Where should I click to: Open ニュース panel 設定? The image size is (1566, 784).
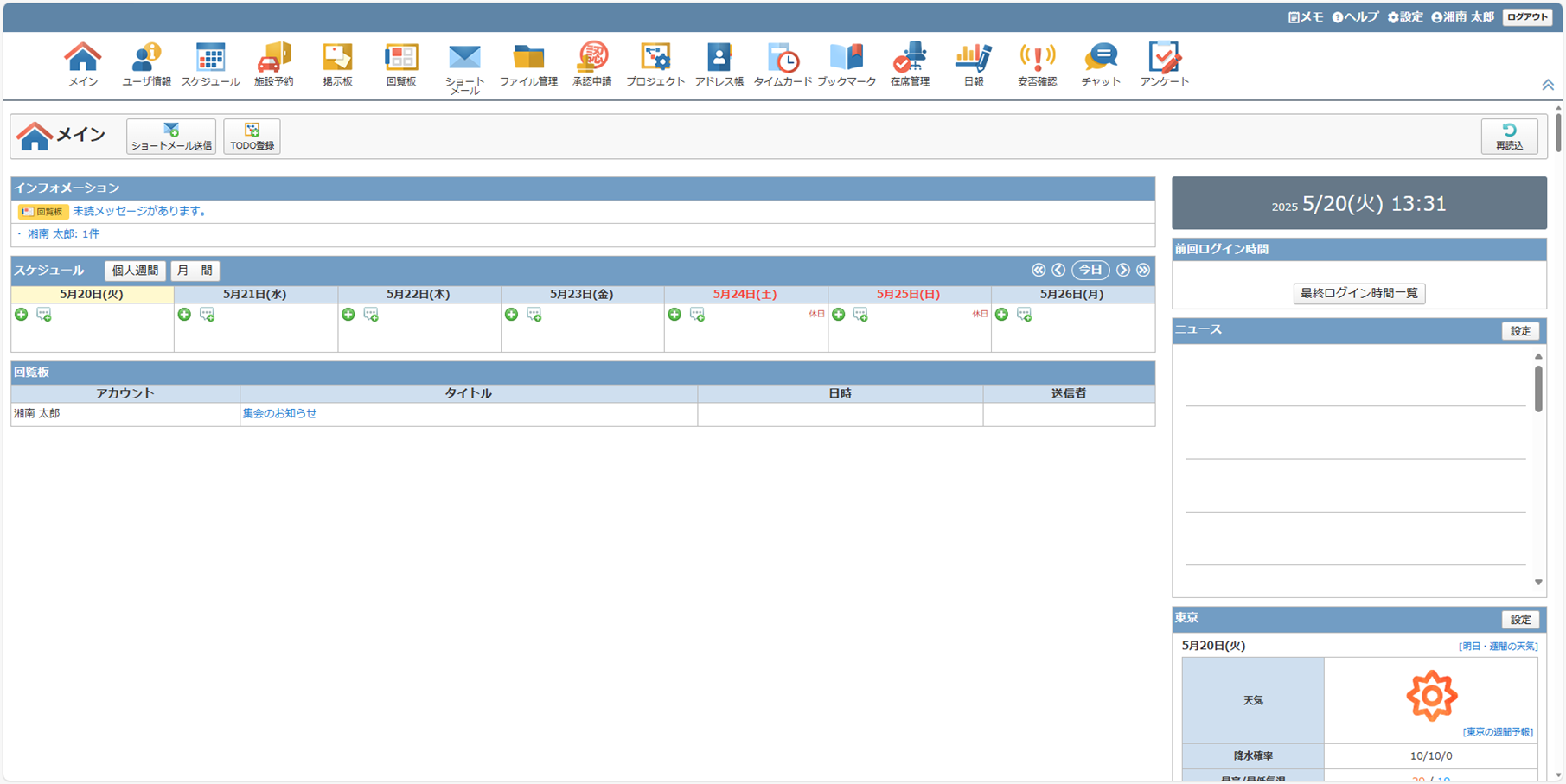tap(1520, 331)
